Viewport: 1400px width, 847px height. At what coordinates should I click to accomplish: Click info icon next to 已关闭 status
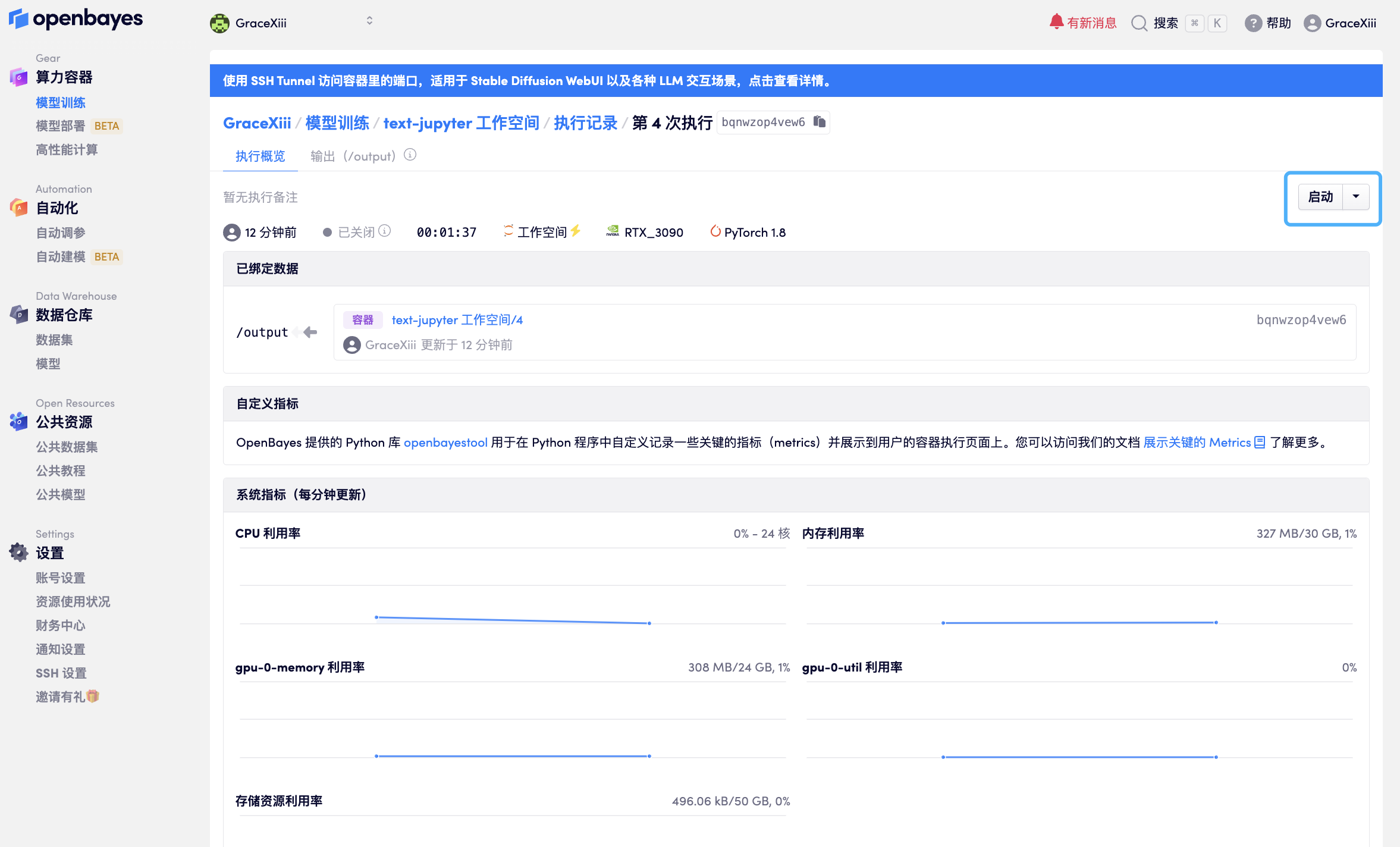[385, 231]
